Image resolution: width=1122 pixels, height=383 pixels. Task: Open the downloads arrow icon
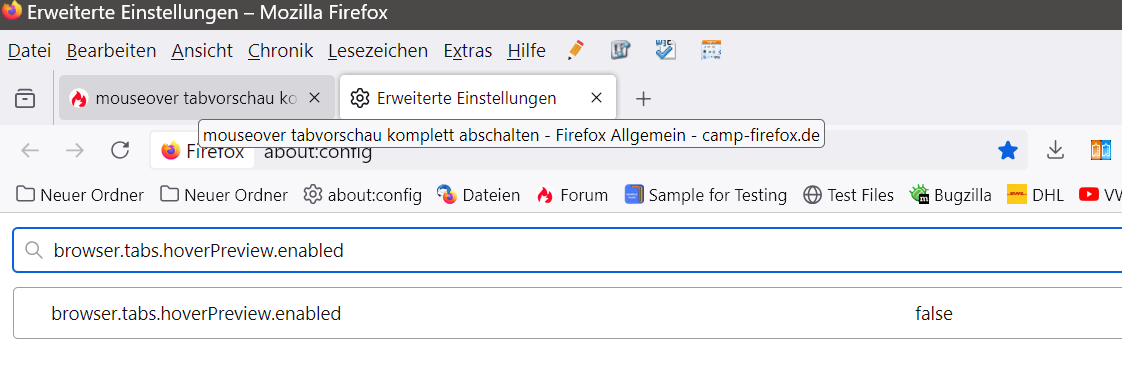1055,150
